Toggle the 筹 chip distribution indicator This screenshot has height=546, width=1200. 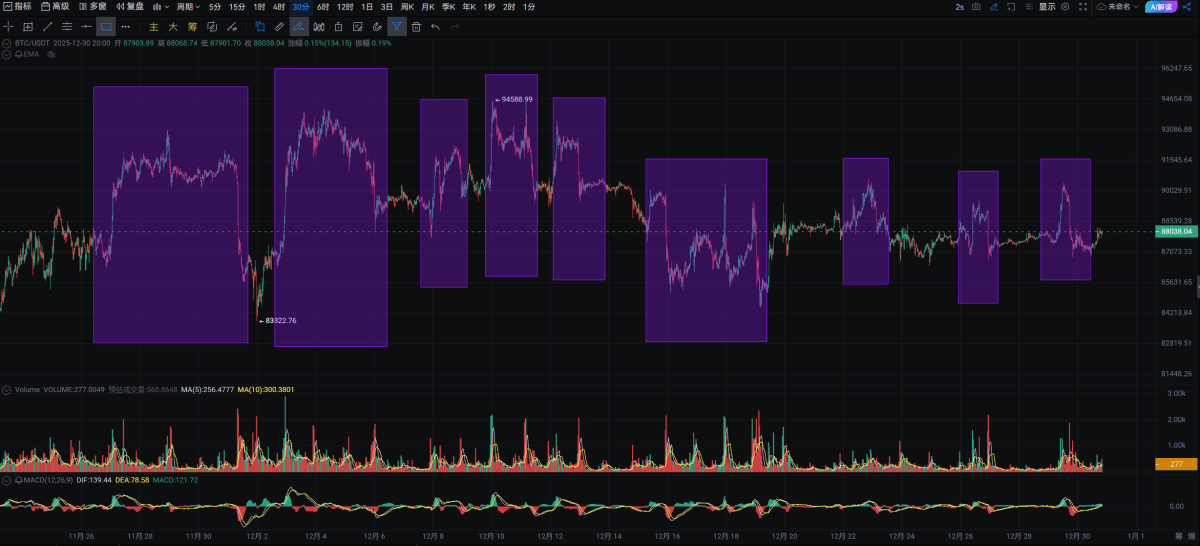click(x=192, y=27)
